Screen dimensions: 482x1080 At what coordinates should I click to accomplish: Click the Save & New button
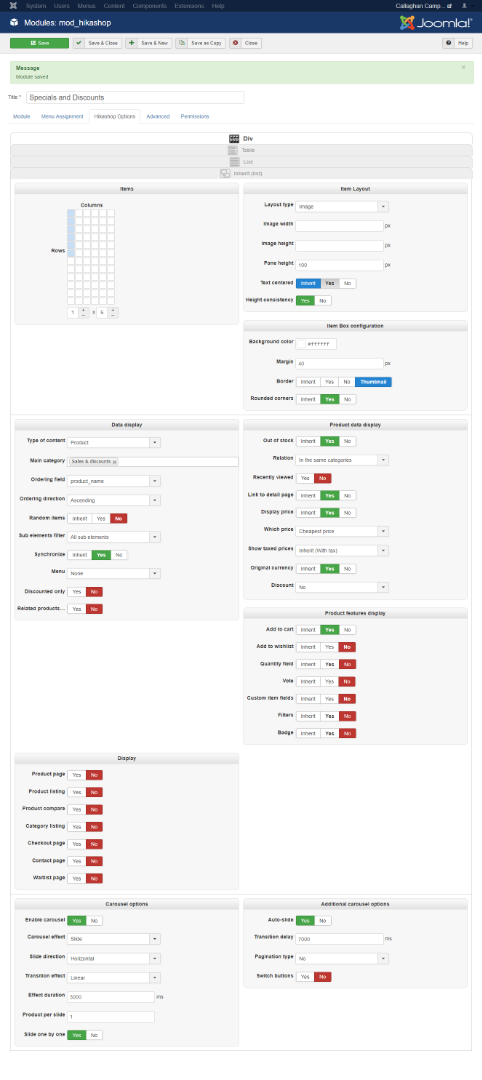pos(149,43)
